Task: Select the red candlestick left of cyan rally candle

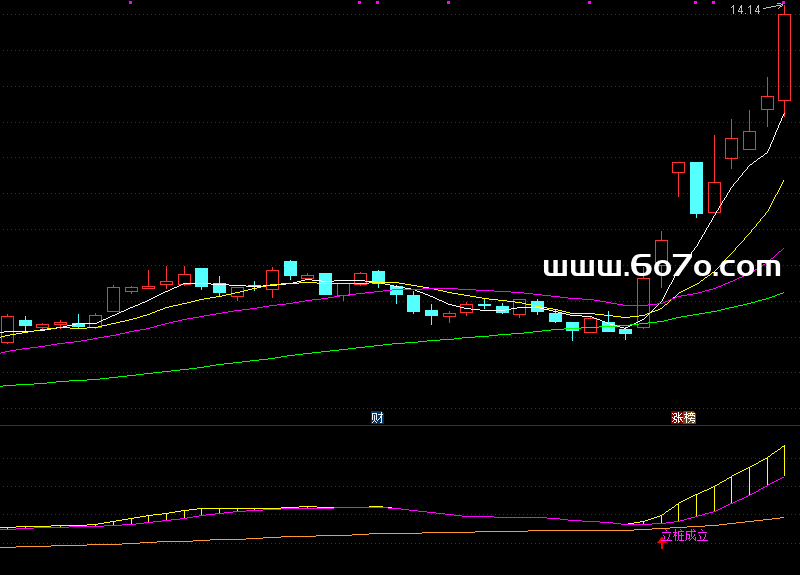Action: click(x=678, y=168)
